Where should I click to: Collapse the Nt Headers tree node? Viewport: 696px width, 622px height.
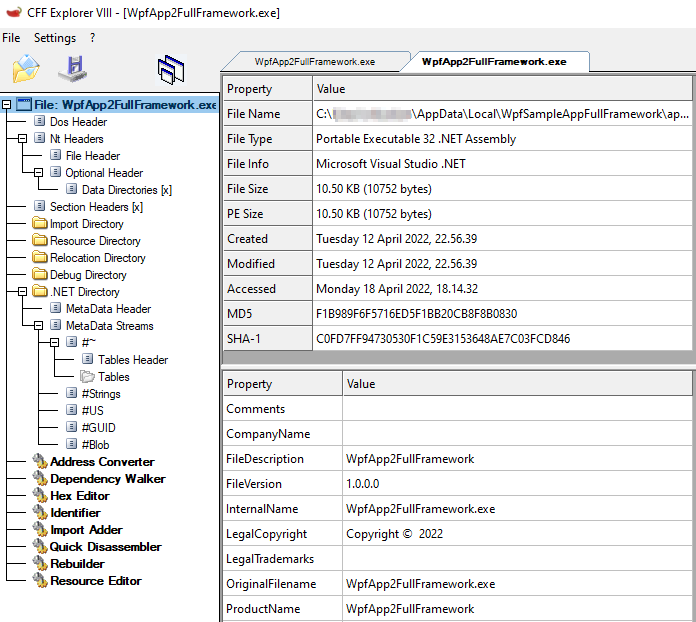coord(24,139)
